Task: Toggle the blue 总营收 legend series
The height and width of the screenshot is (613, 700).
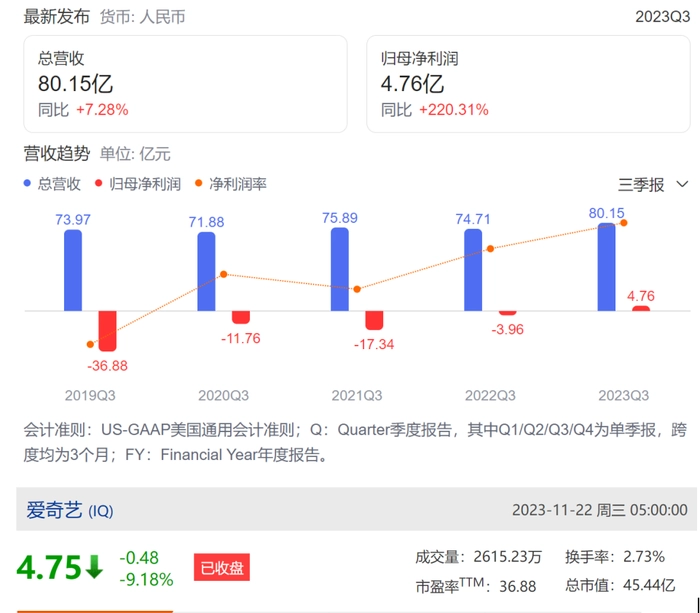Action: pos(54,184)
